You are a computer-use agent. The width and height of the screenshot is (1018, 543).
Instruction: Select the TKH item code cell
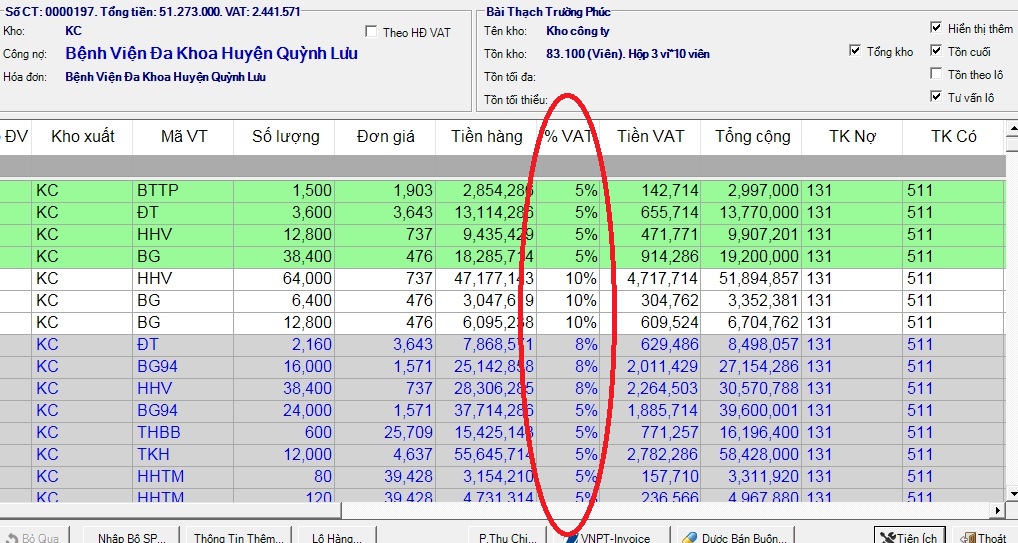coord(183,454)
